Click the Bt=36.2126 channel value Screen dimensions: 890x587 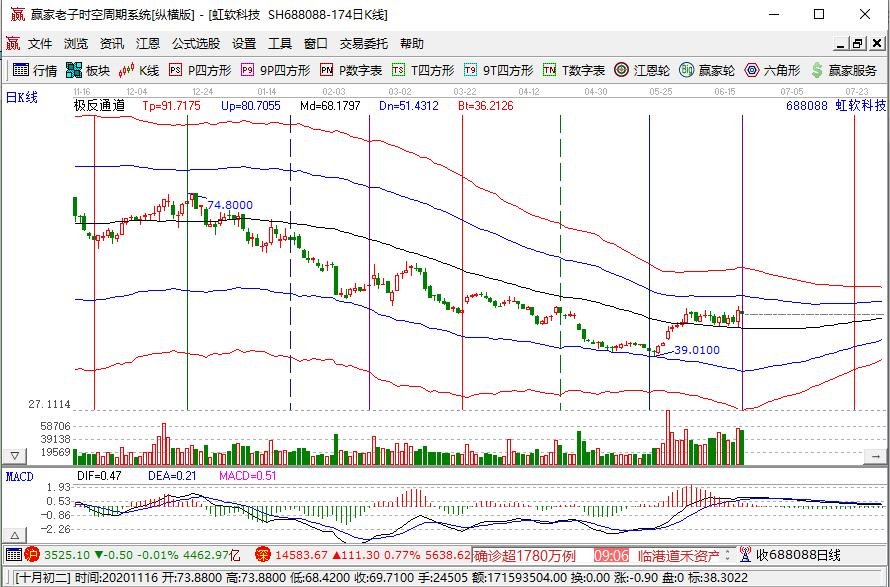coord(486,106)
